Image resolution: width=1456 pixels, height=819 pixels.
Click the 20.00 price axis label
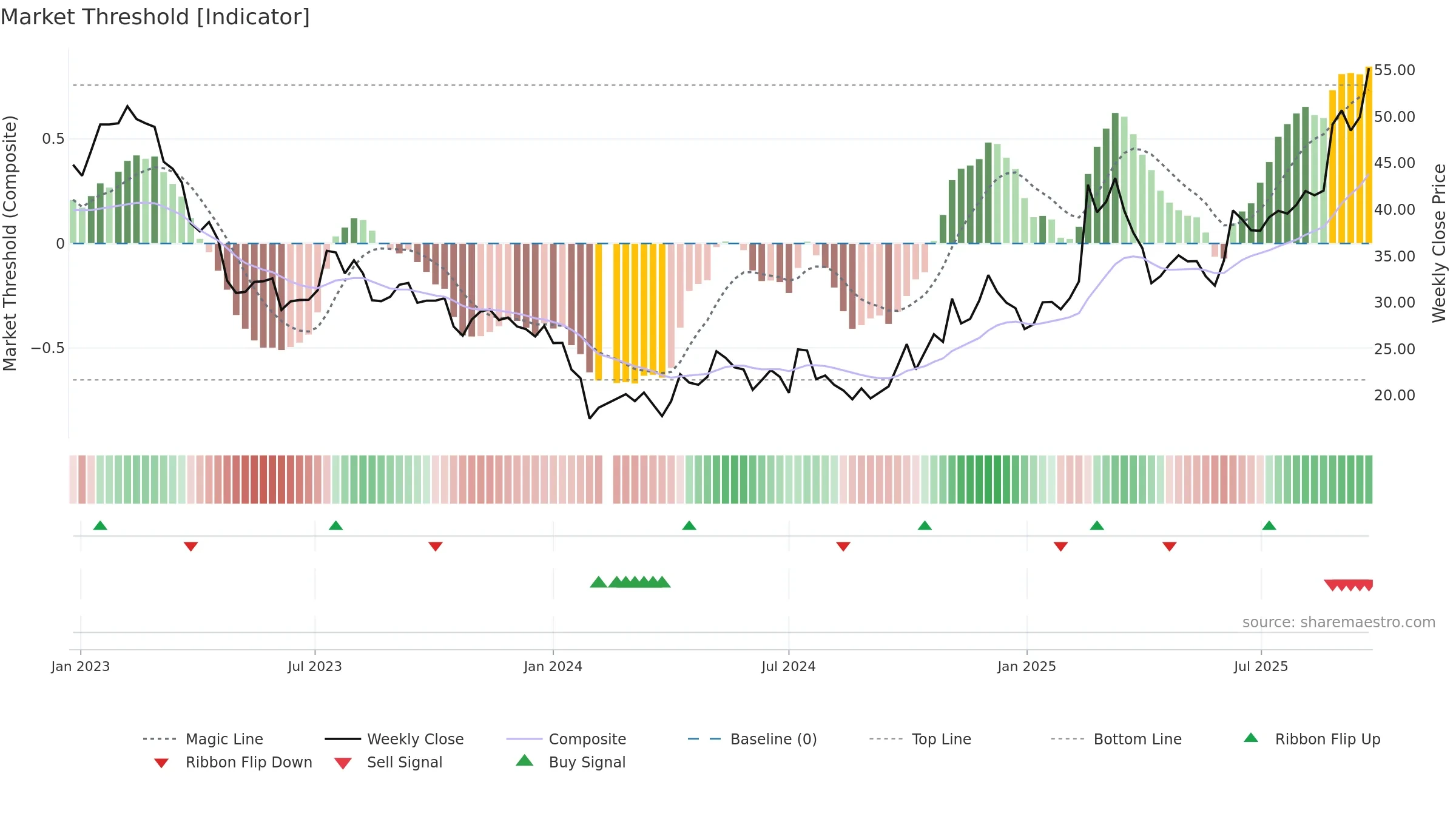(1395, 396)
